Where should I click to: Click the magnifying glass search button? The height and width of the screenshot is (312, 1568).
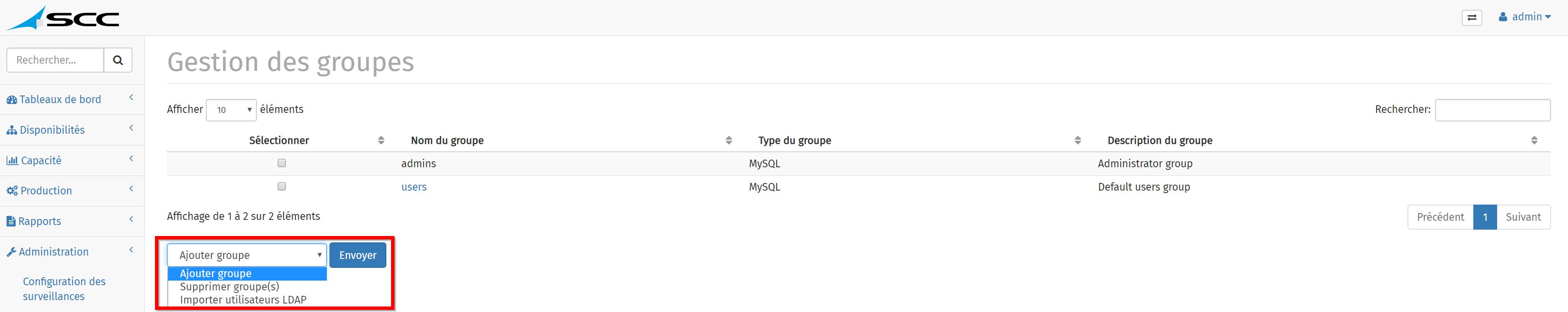118,60
